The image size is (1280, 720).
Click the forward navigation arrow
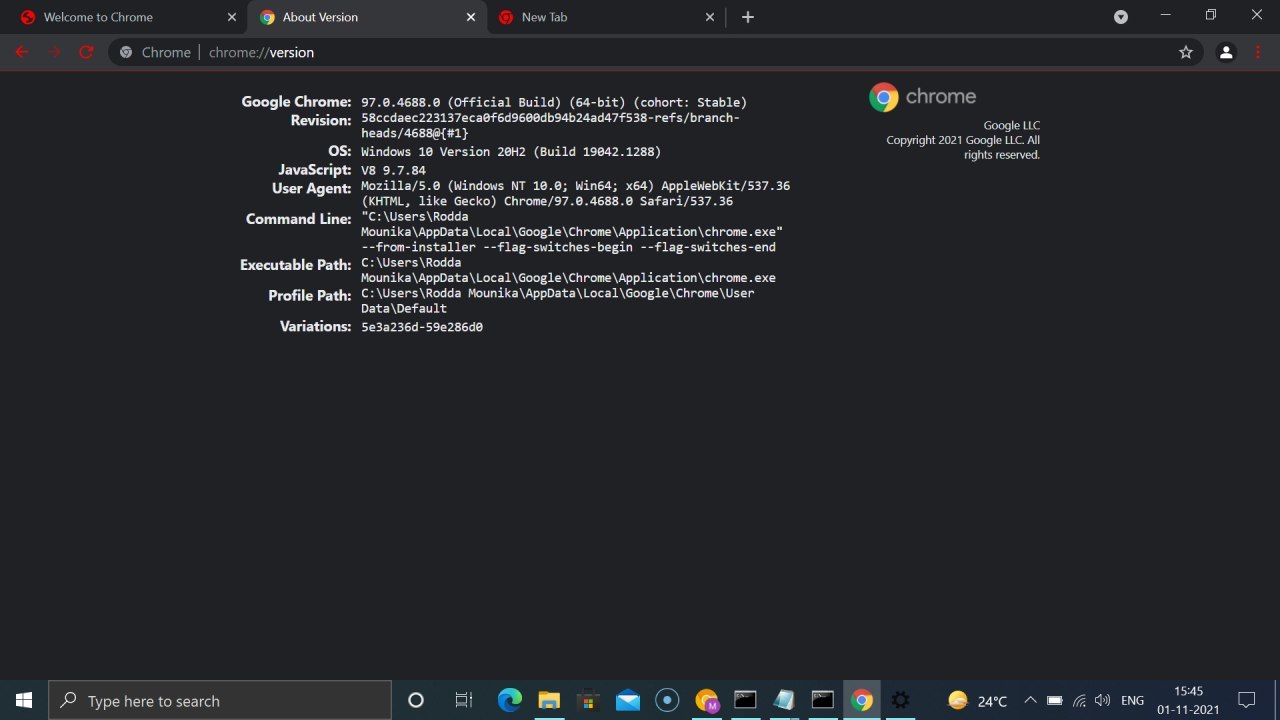(x=54, y=52)
